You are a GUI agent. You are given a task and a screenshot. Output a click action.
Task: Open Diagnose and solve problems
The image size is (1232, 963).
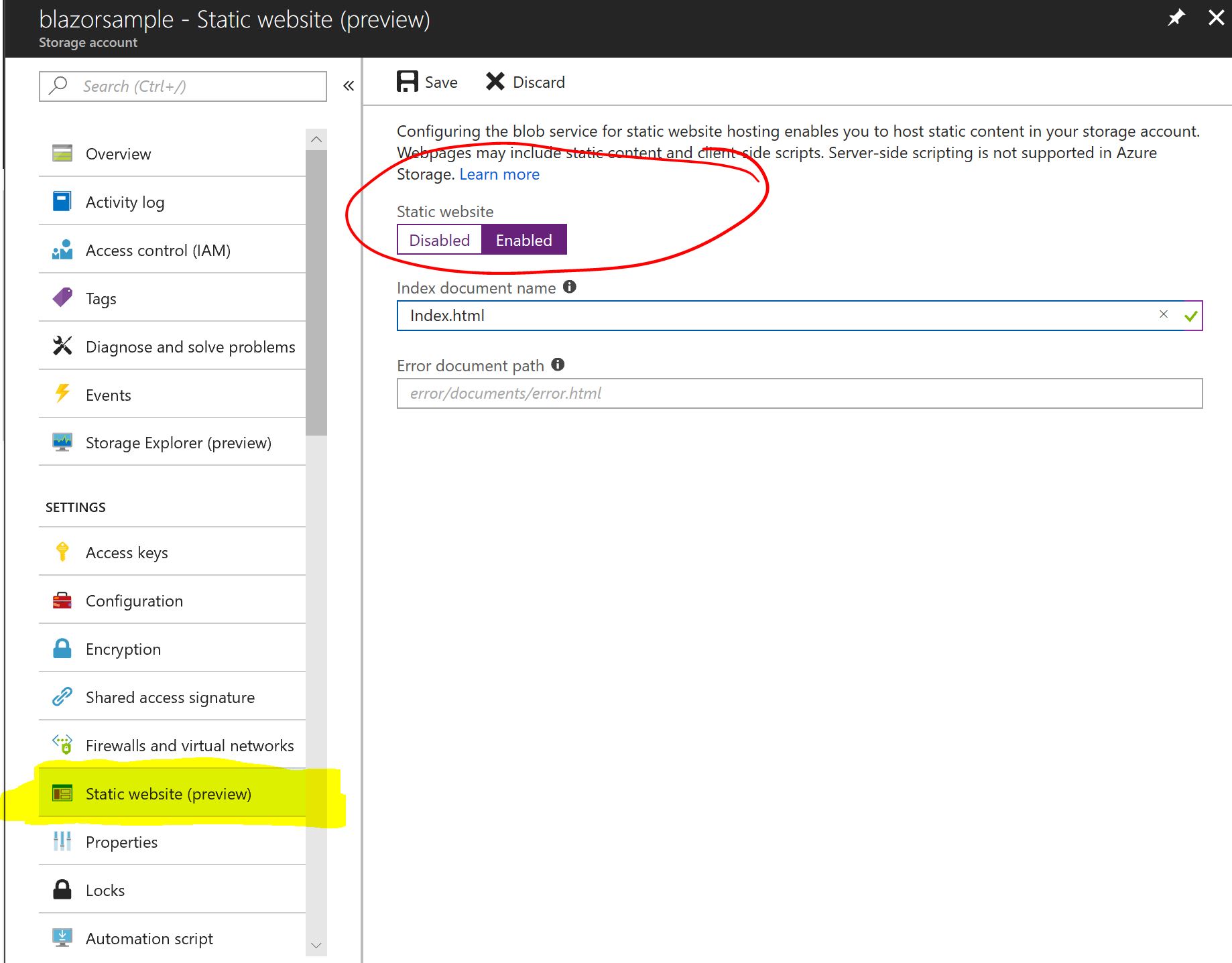point(172,346)
